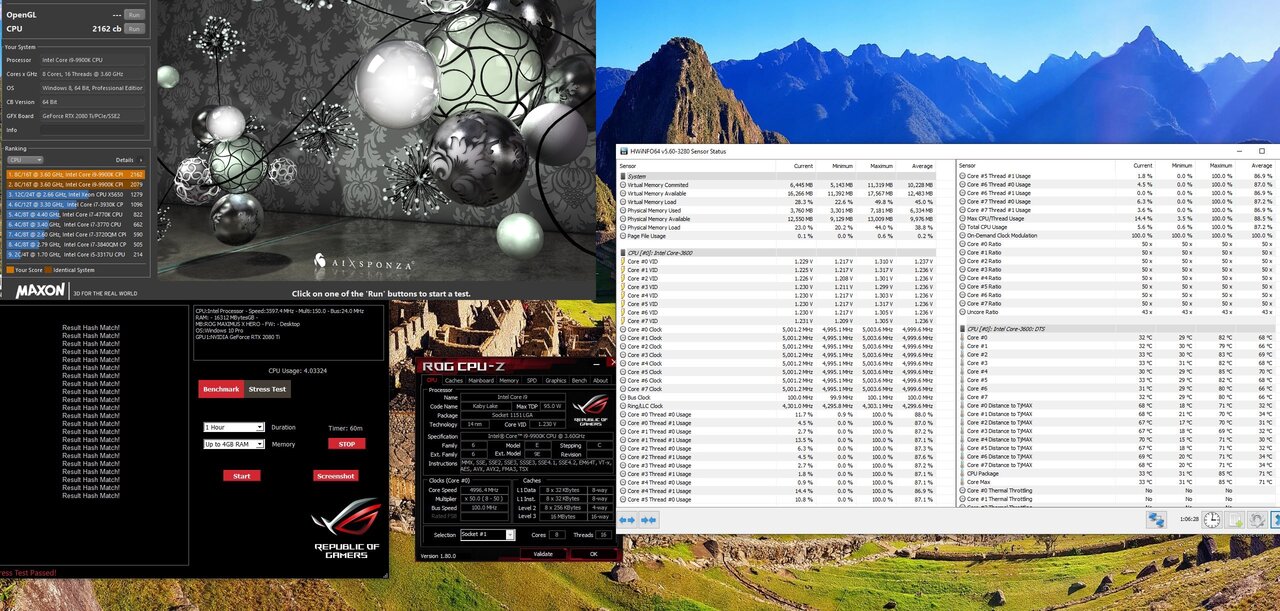Run the OpenGL test in Cinebench

134,15
